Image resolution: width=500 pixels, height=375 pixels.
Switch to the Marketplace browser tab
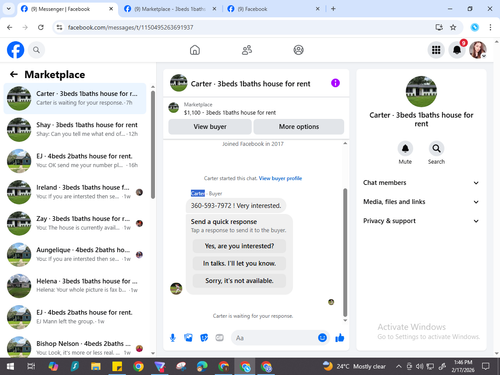(x=170, y=9)
